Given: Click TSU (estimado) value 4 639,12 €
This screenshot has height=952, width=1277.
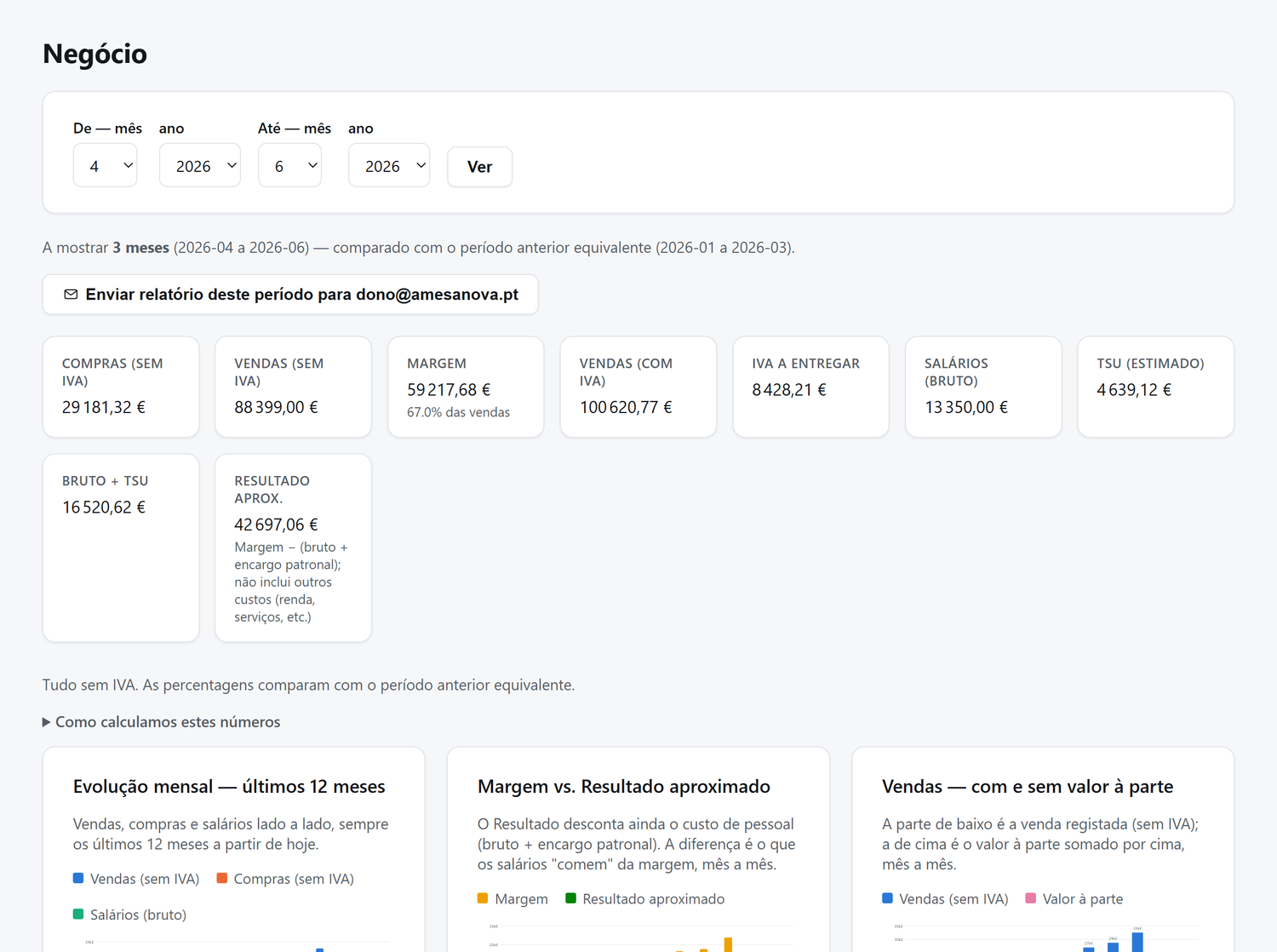Looking at the screenshot, I should pos(1134,389).
